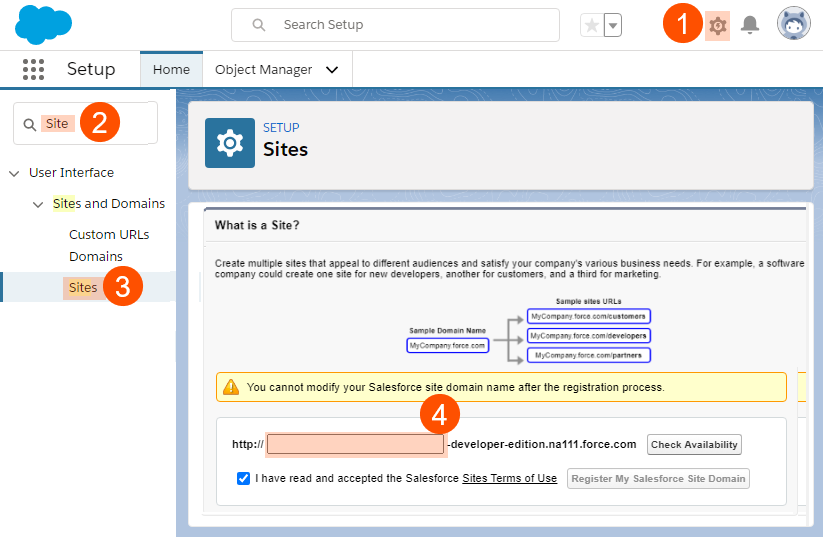The image size is (823, 538).
Task: Select User Interface in the tree
Action: (71, 173)
